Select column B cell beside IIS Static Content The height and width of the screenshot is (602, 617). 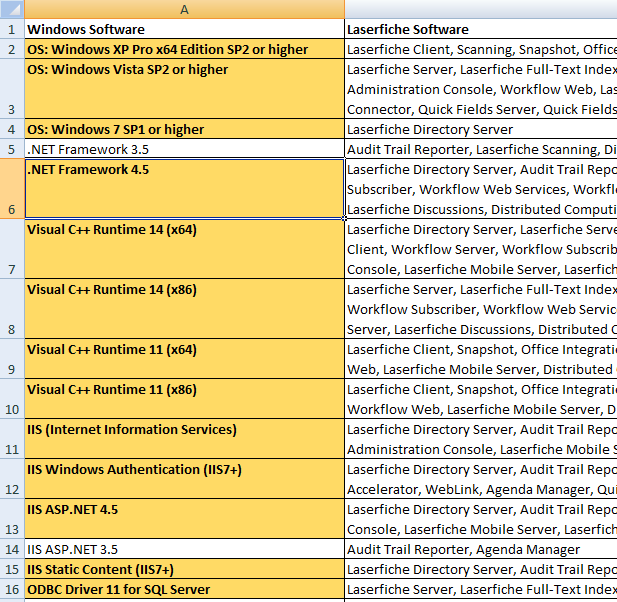(x=481, y=569)
